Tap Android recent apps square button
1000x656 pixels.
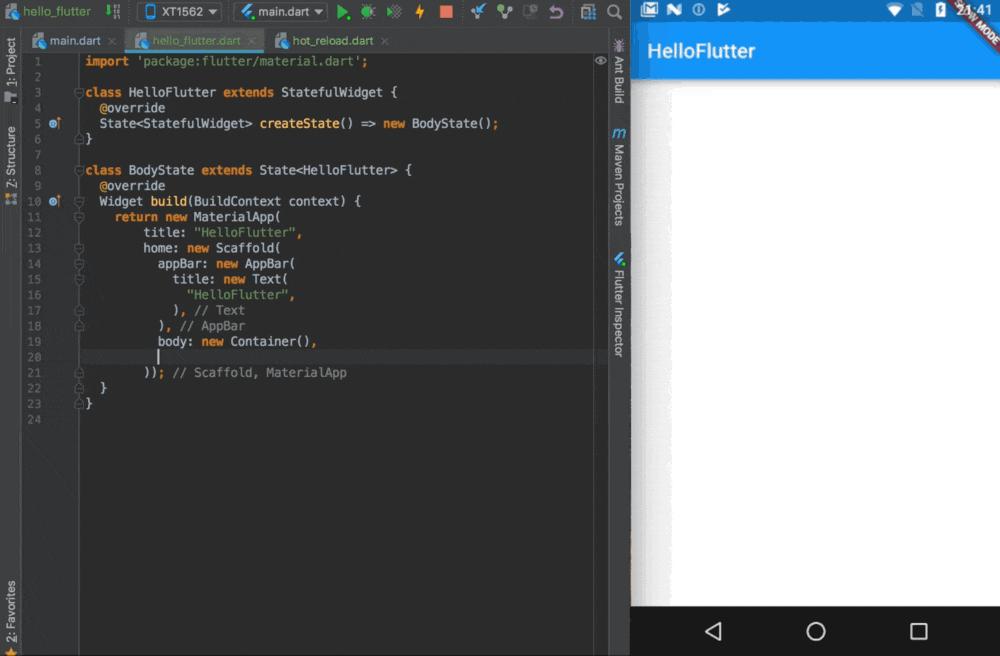pos(918,631)
